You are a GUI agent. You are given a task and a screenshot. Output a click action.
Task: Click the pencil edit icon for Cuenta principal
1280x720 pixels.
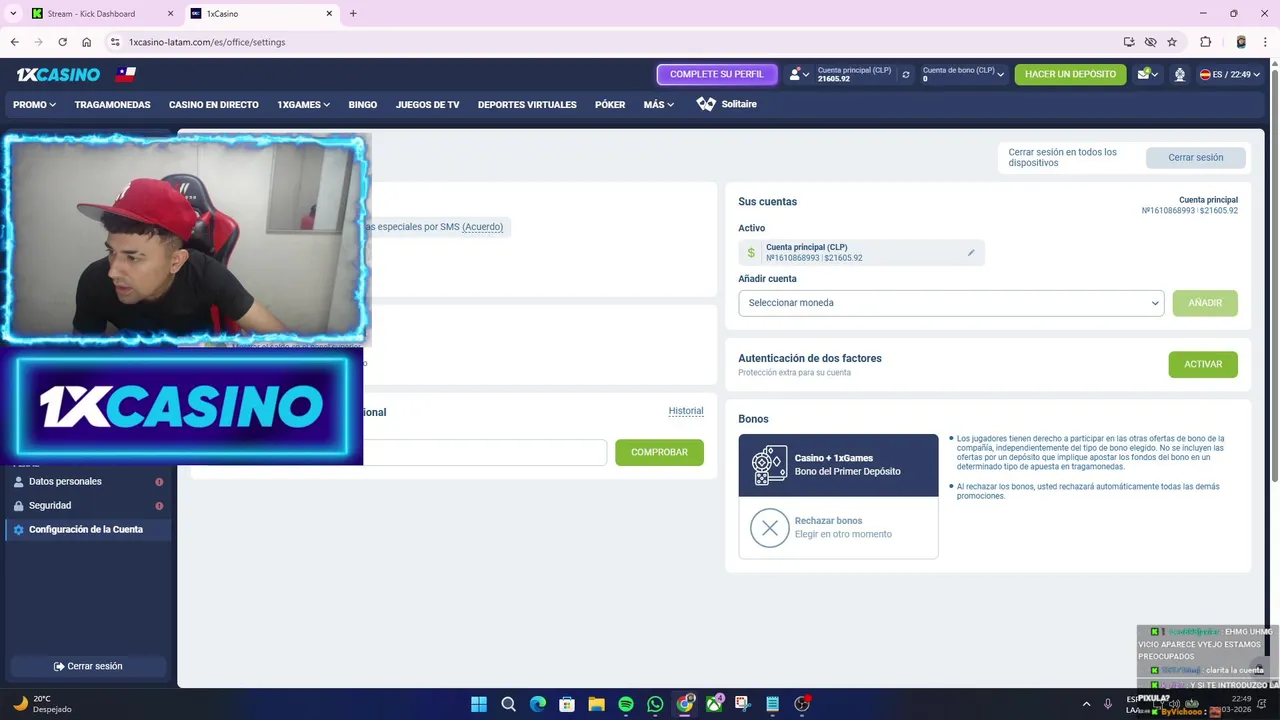pos(970,253)
